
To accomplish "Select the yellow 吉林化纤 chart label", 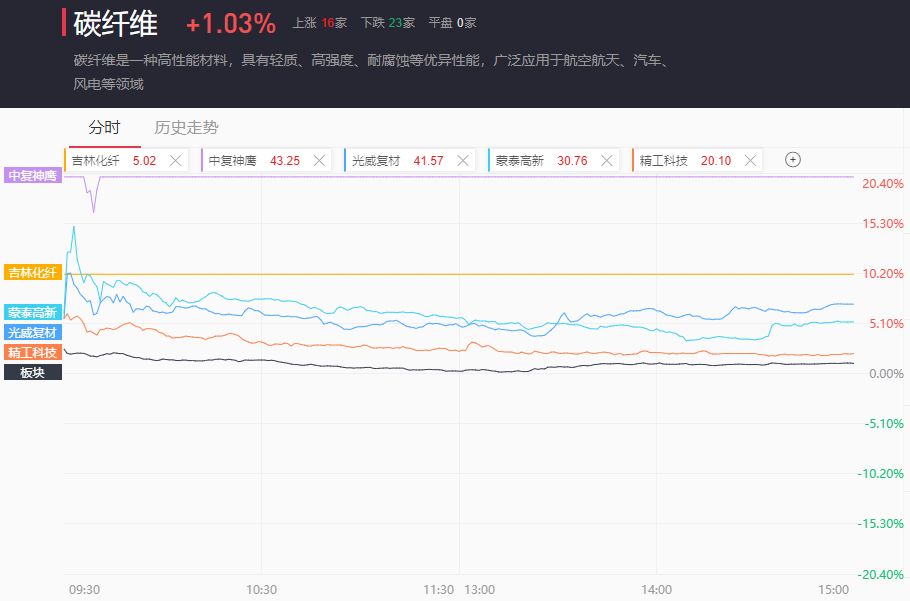I will [33, 272].
